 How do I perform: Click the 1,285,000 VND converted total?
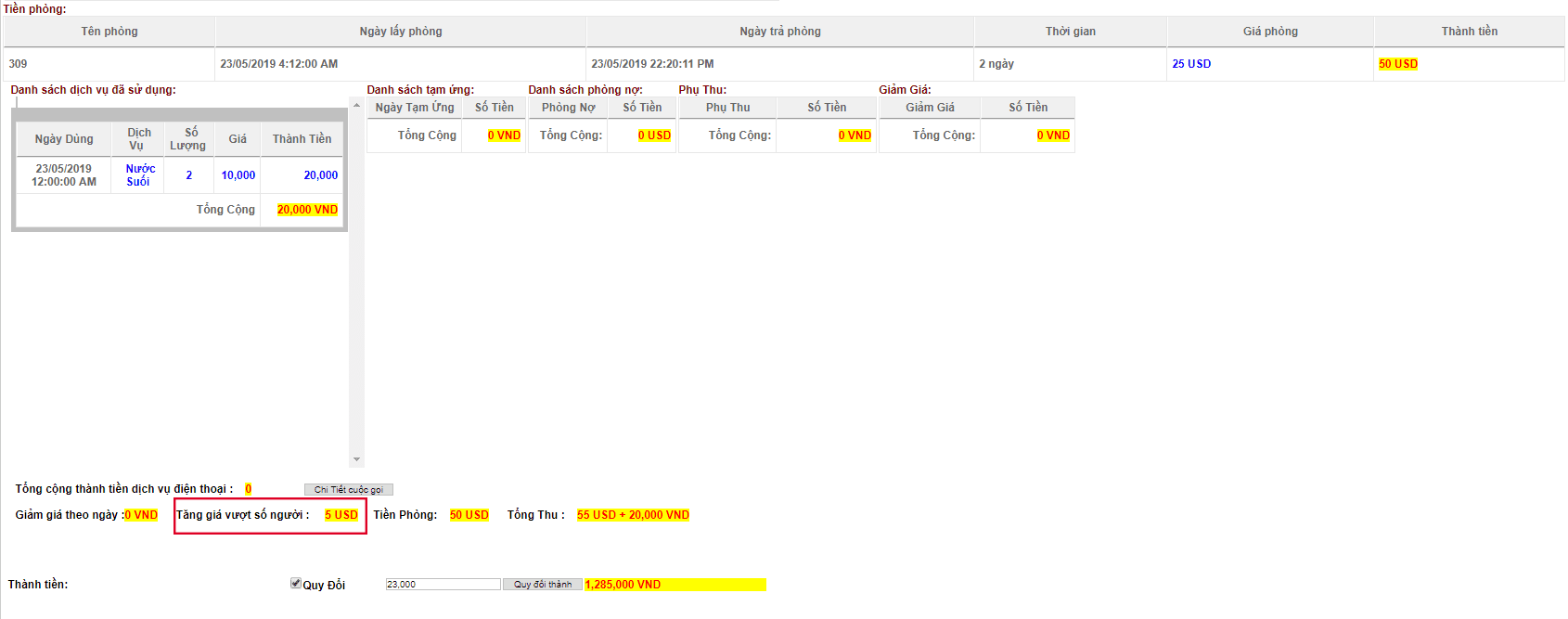[623, 585]
